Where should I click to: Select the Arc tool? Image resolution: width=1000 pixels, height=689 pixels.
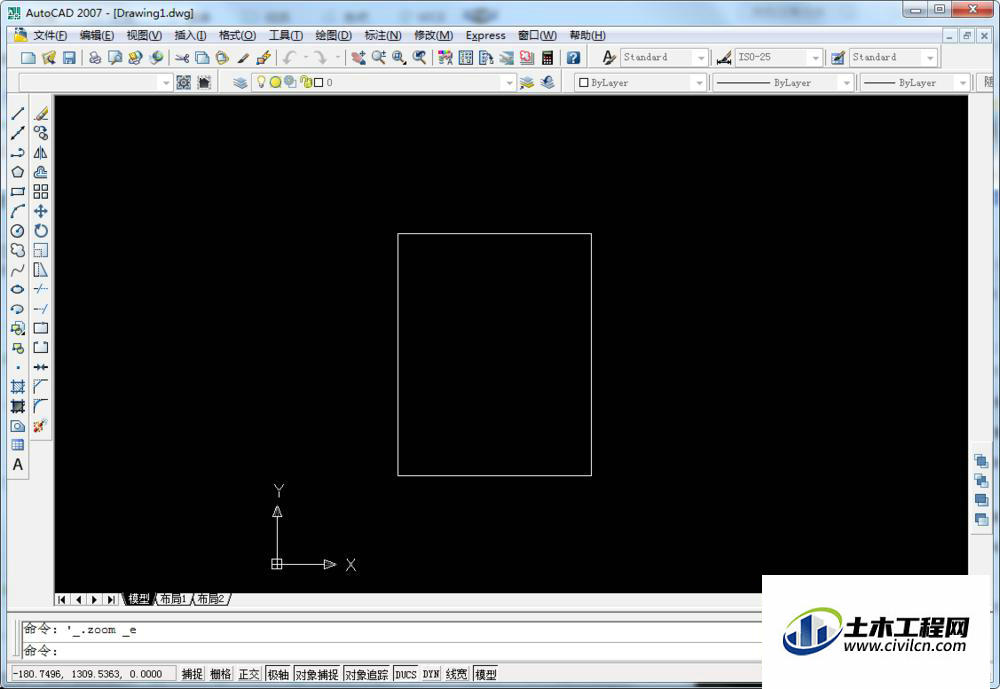point(18,211)
